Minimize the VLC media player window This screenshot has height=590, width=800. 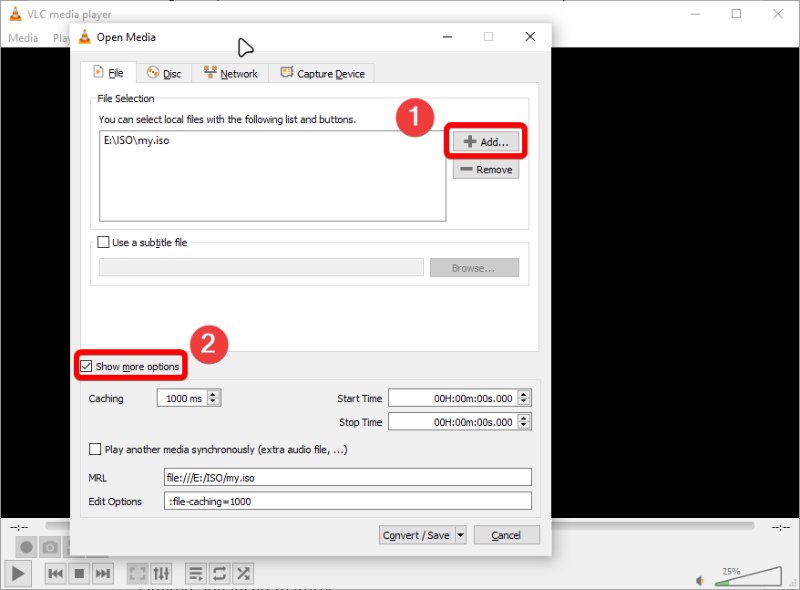pos(695,14)
